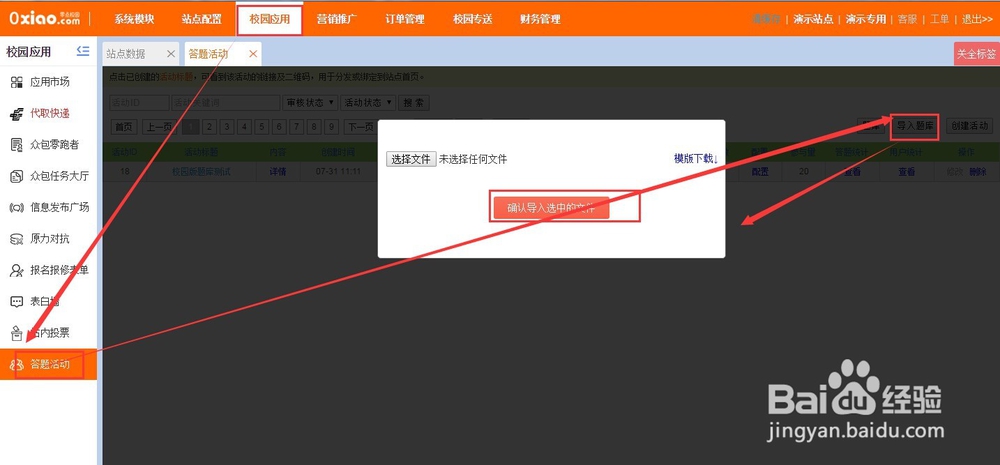Click the 演示站点 header link
This screenshot has width=1000, height=465.
click(x=813, y=19)
